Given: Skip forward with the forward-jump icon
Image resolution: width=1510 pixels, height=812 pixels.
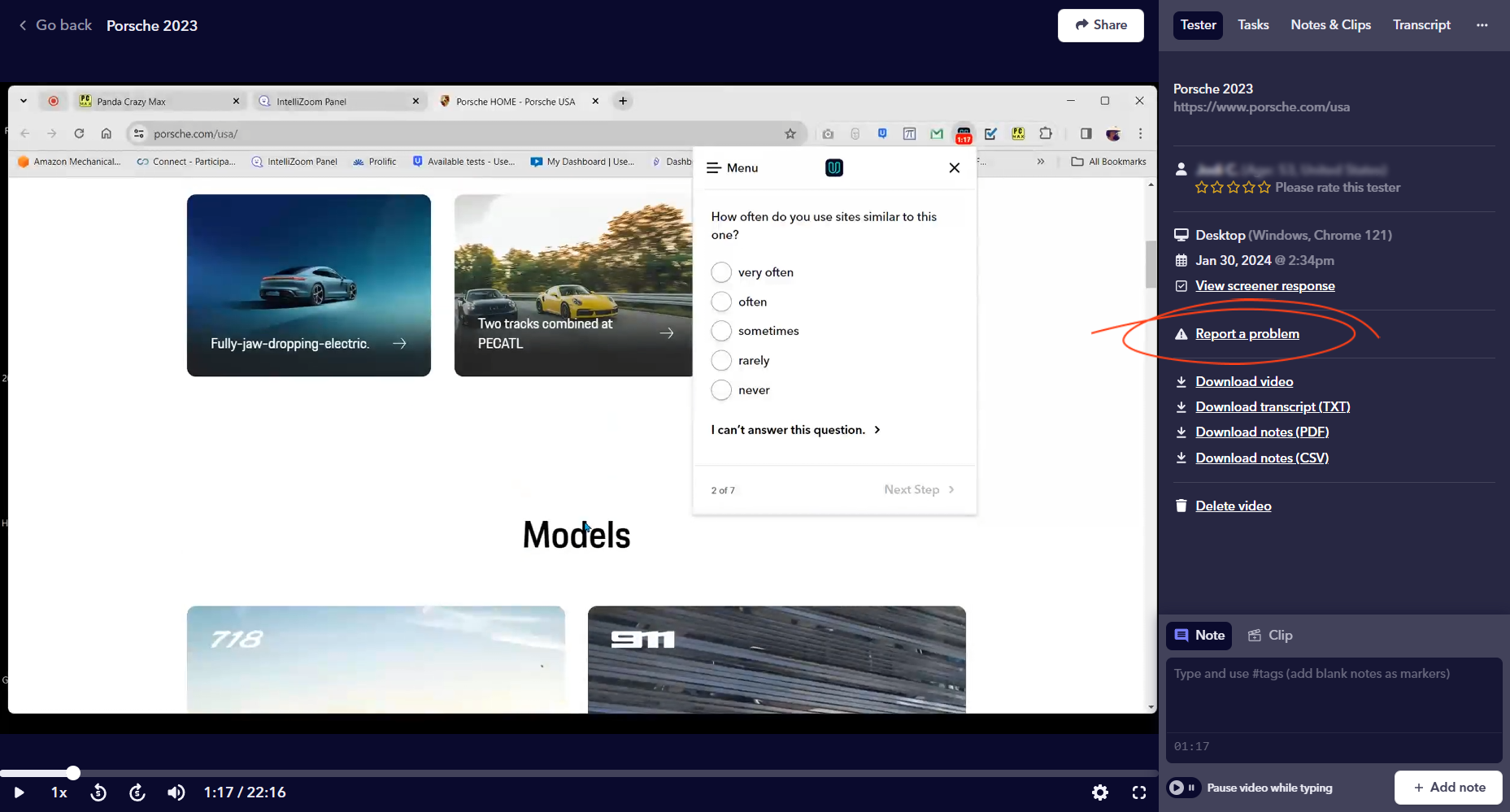Looking at the screenshot, I should tap(137, 792).
